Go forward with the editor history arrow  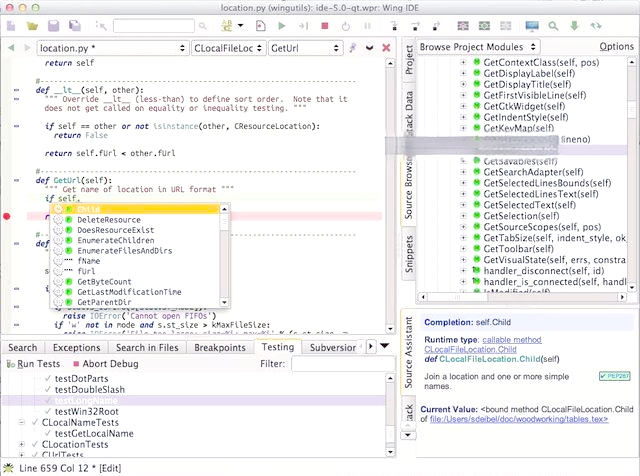coord(27,48)
